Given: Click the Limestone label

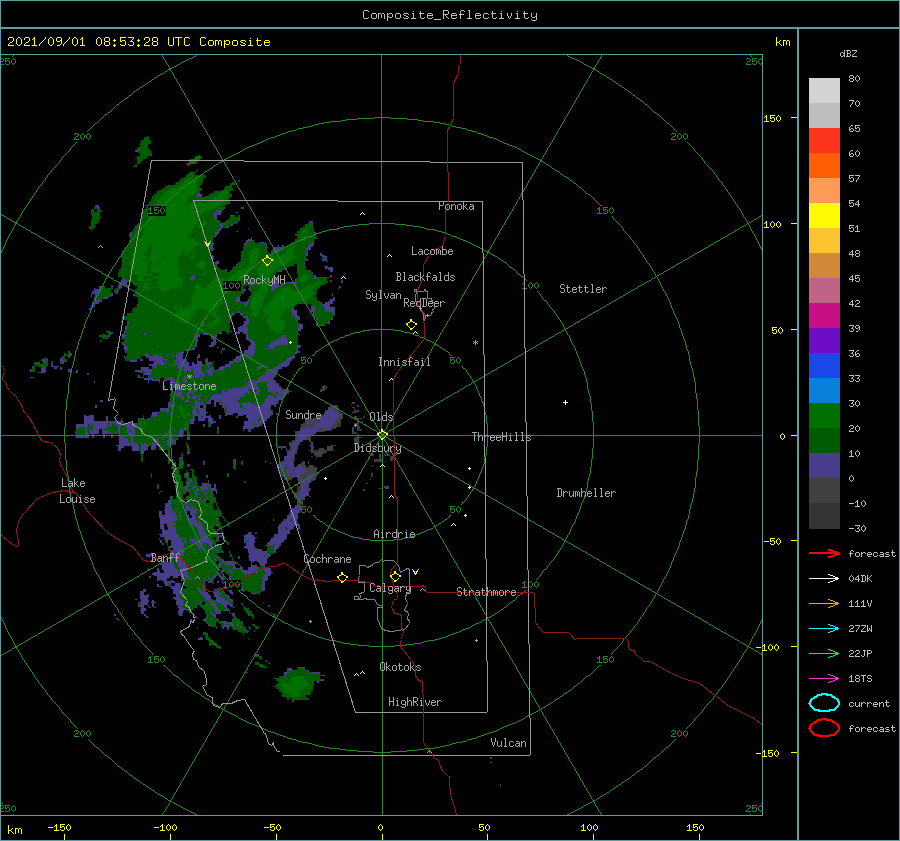Looking at the screenshot, I should tap(189, 386).
